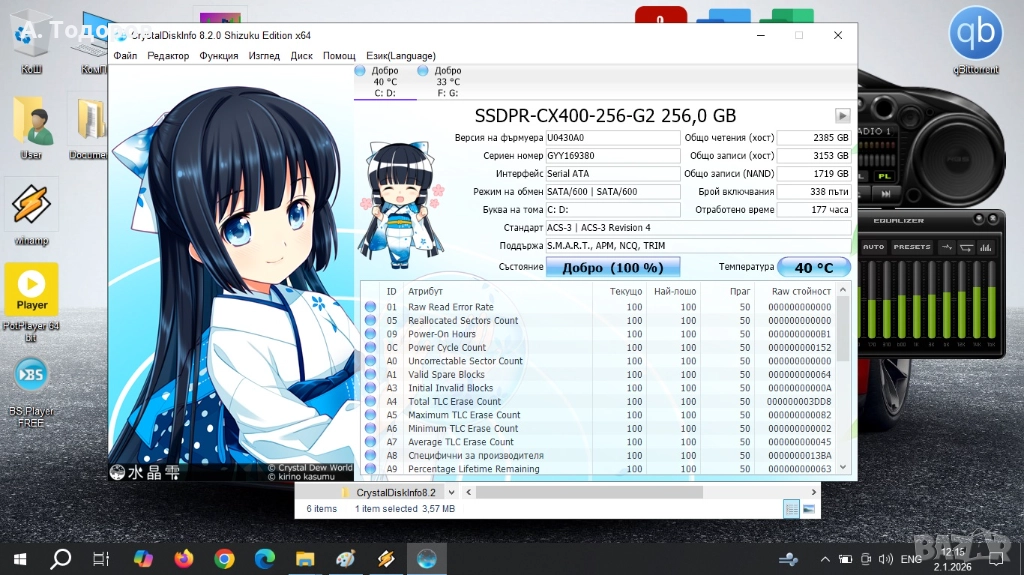Select the F: G: disk tab

pyautogui.click(x=447, y=82)
